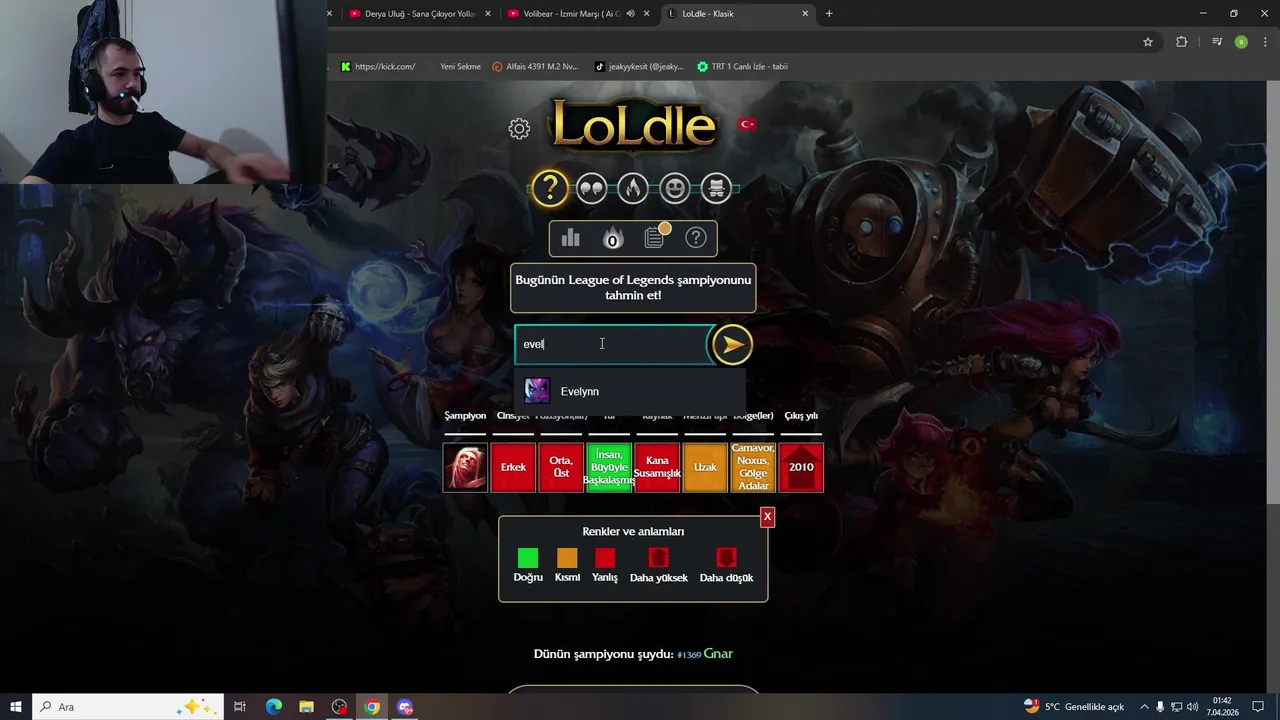Open the Windows Start menu
This screenshot has height=720, width=1280.
tap(16, 707)
